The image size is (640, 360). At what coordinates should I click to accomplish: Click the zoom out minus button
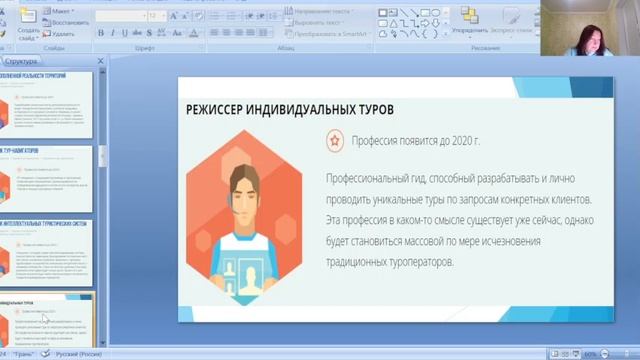pyautogui.click(x=605, y=354)
